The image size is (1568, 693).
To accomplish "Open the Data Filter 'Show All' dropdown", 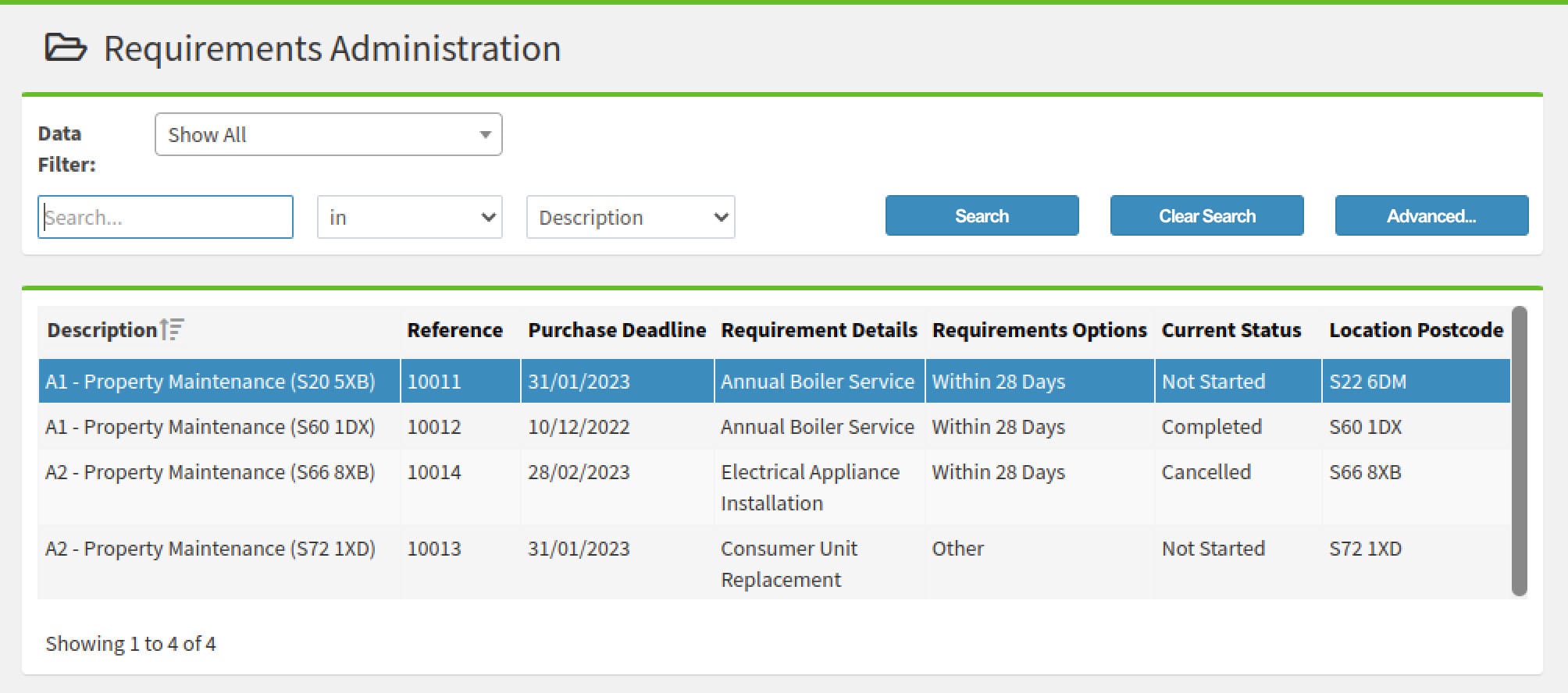I will point(328,135).
